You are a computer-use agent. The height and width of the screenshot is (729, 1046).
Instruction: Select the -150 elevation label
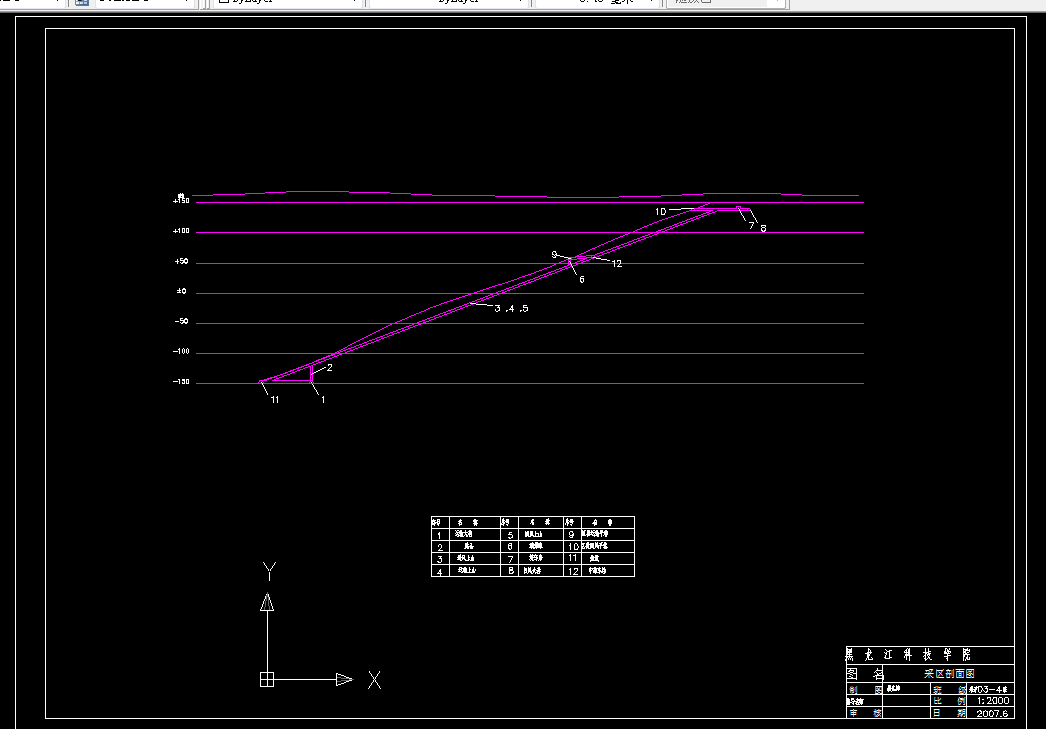(x=181, y=382)
